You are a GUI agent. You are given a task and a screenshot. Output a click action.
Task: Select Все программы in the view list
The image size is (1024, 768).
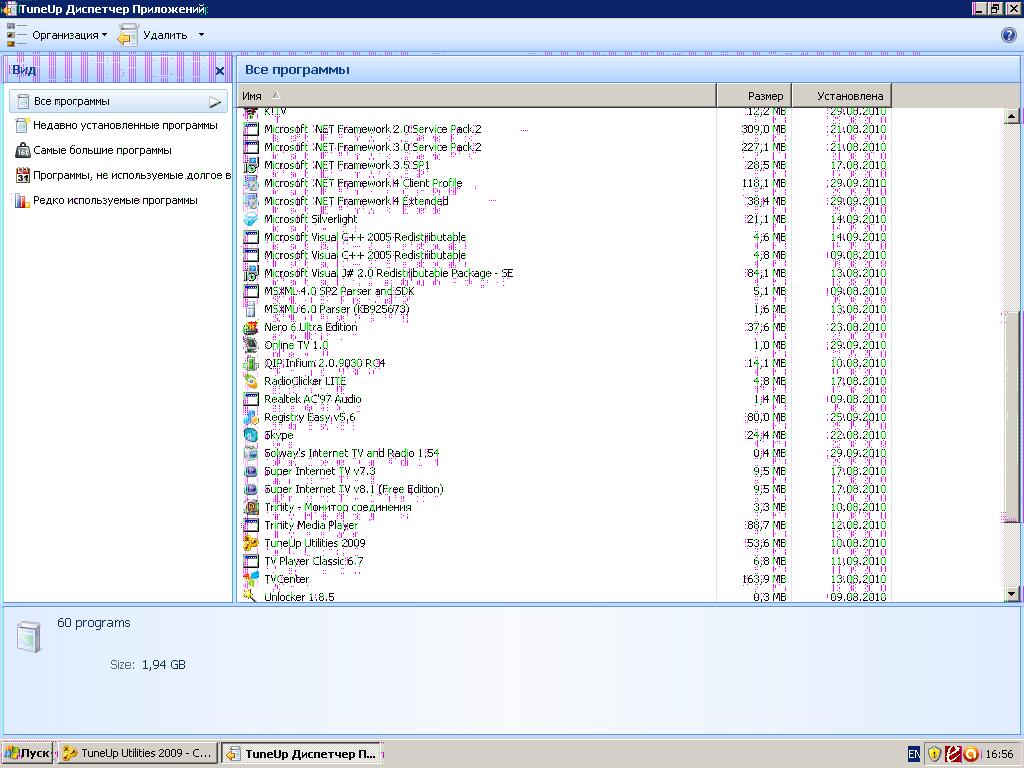[119, 101]
